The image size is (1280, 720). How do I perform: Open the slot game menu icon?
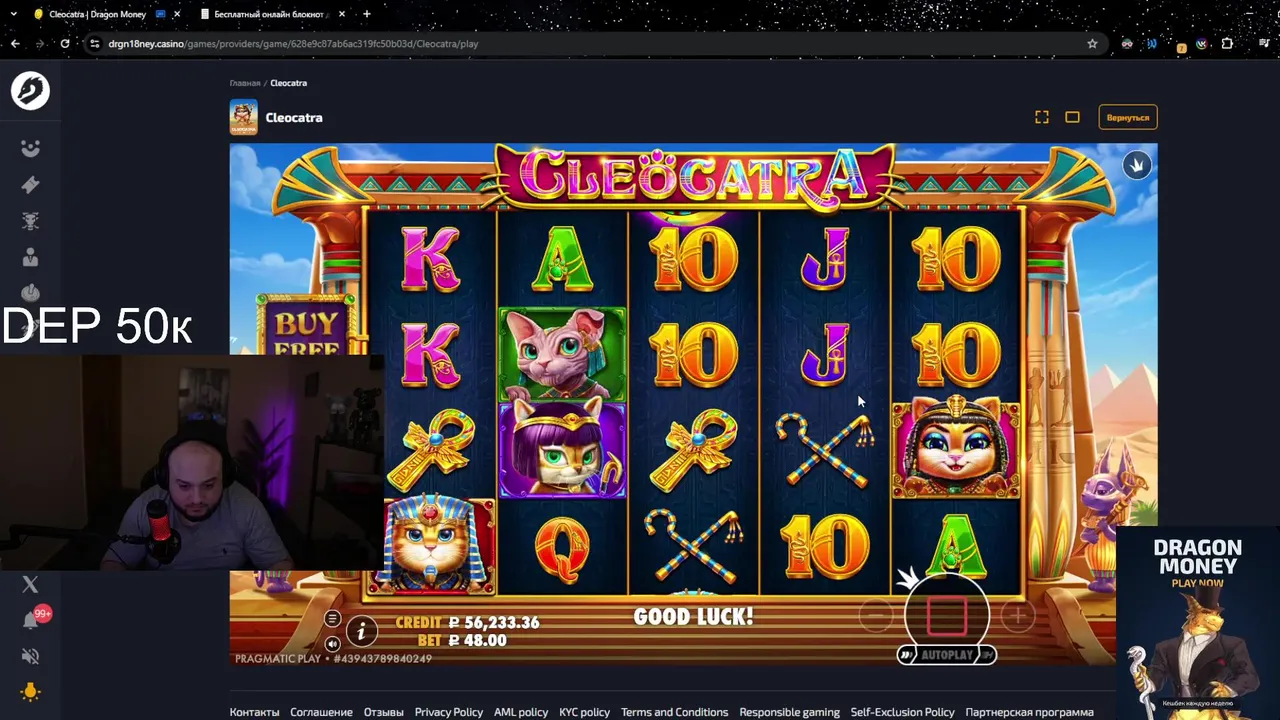tap(333, 619)
